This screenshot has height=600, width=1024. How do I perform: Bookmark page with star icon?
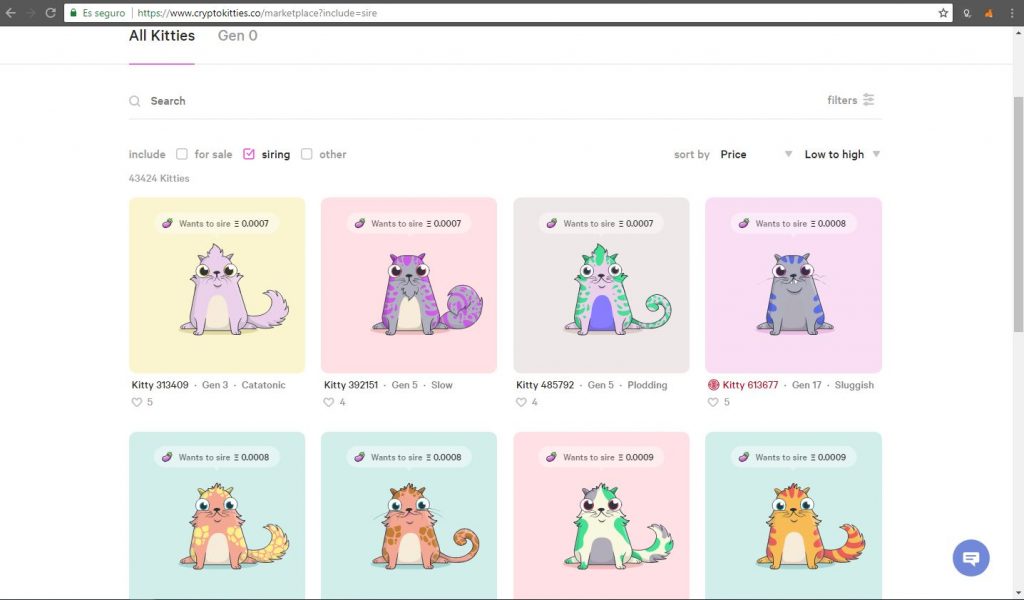[943, 12]
